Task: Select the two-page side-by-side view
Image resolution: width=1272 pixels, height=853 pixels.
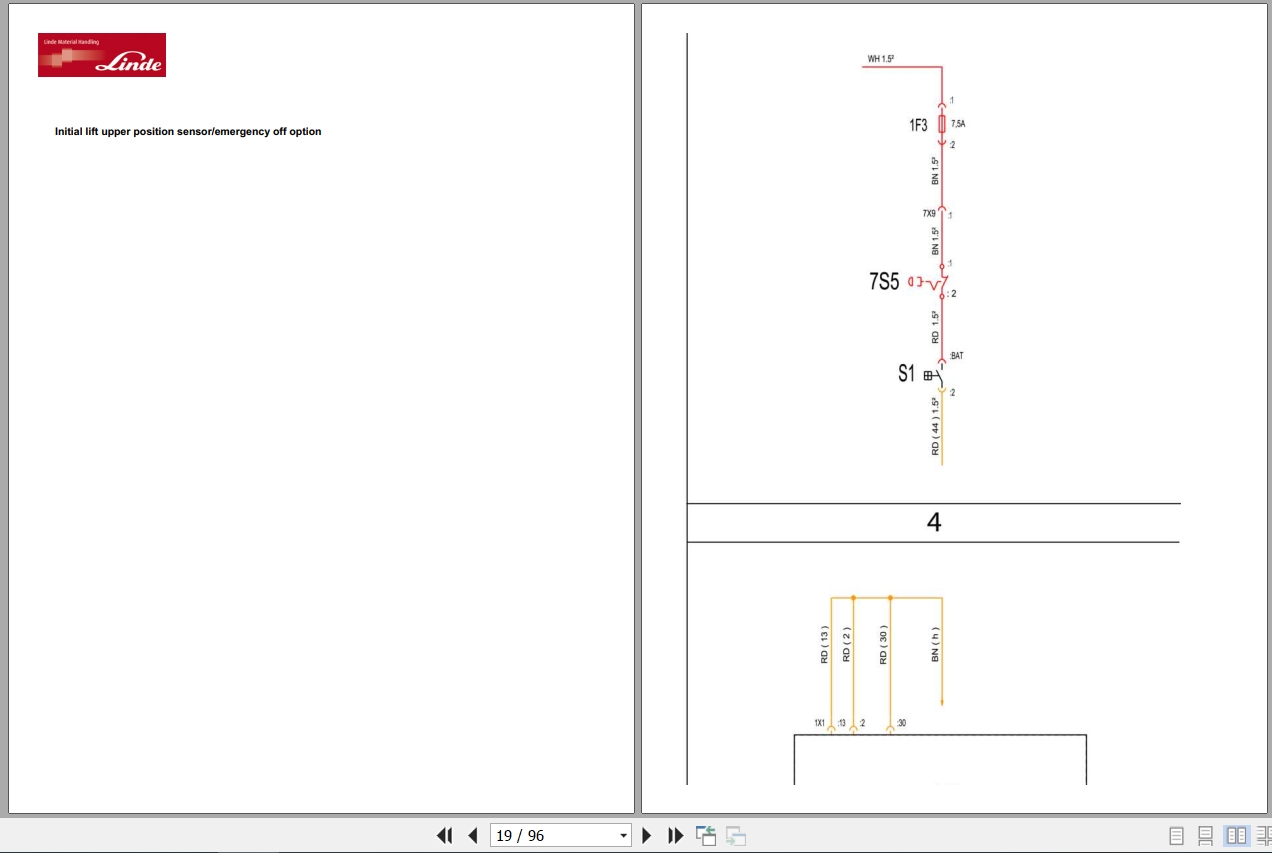Action: 1236,835
